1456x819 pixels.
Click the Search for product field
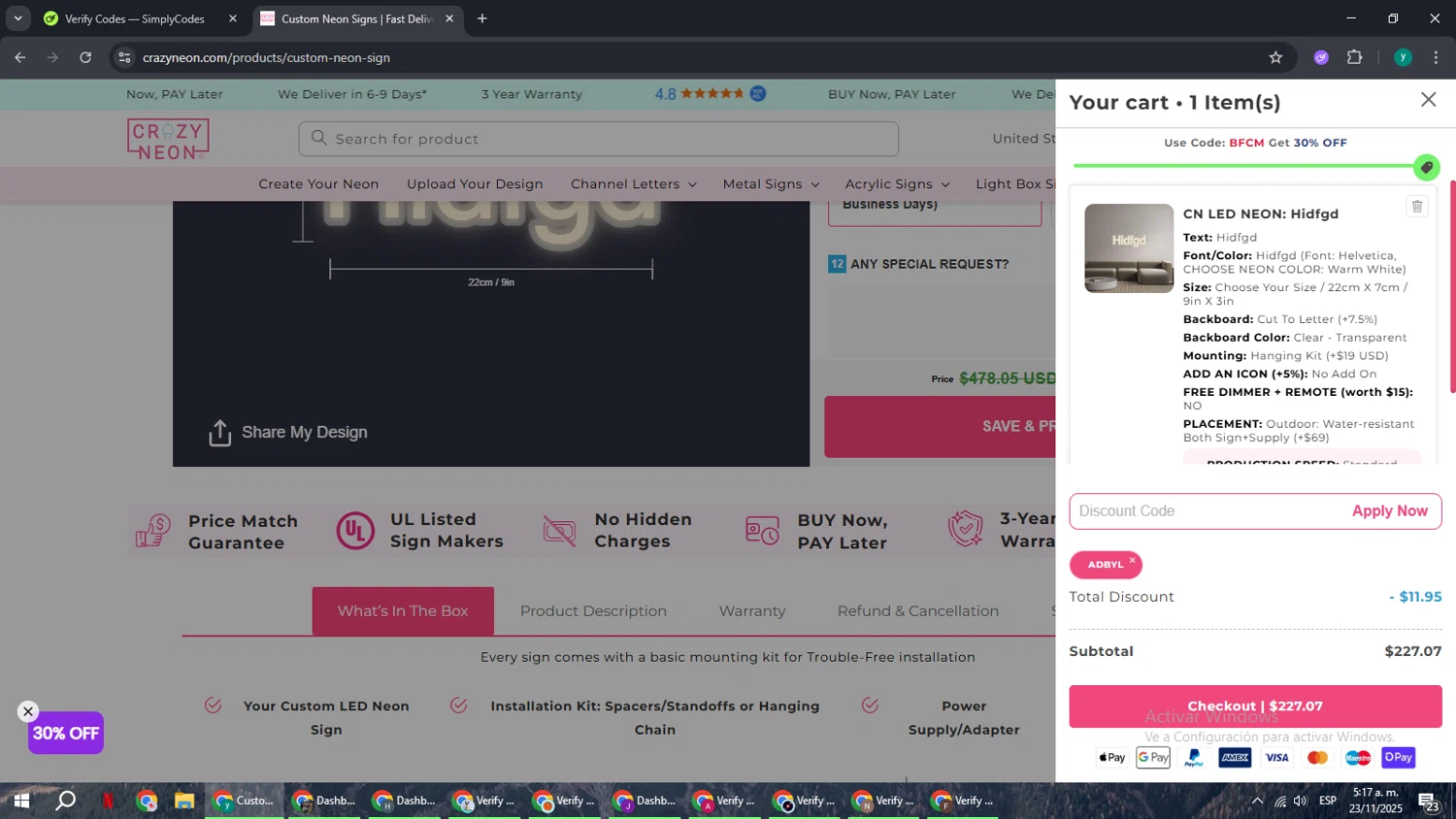[x=598, y=139]
